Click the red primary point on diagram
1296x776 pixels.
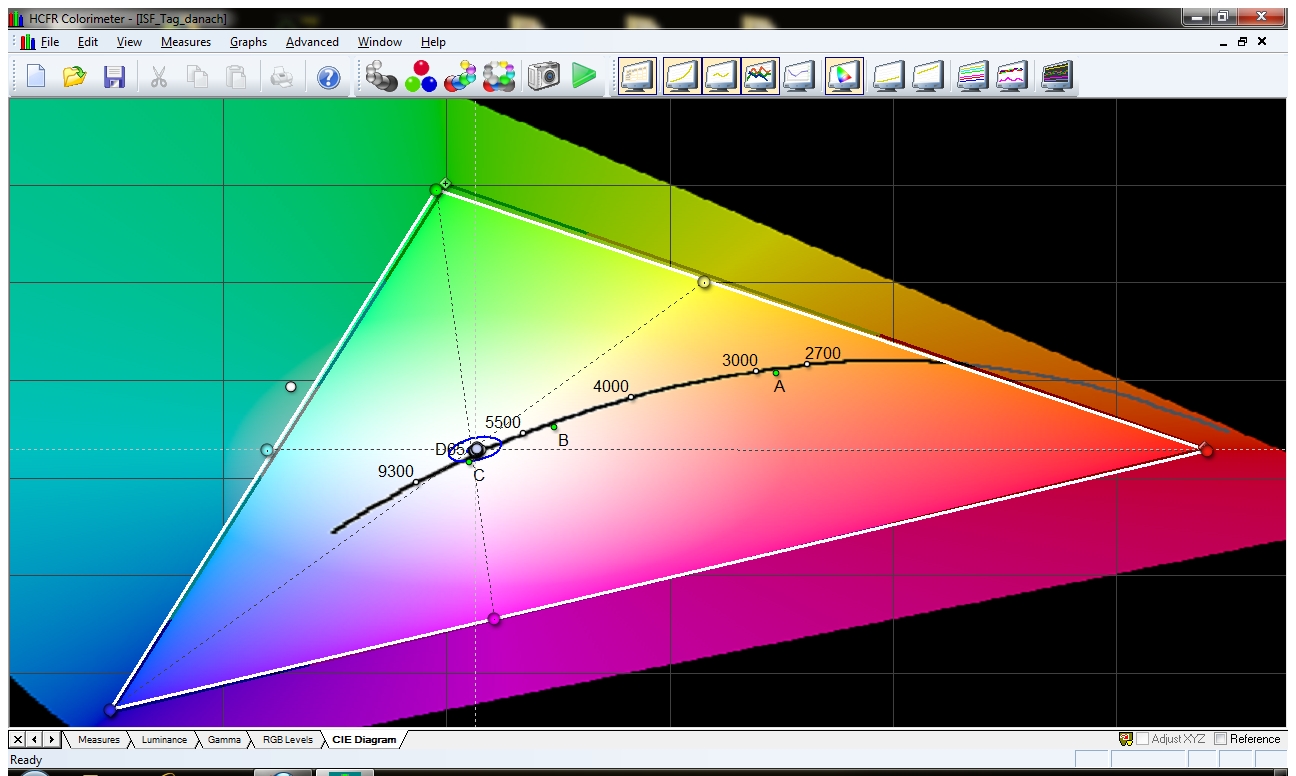[x=1207, y=451]
